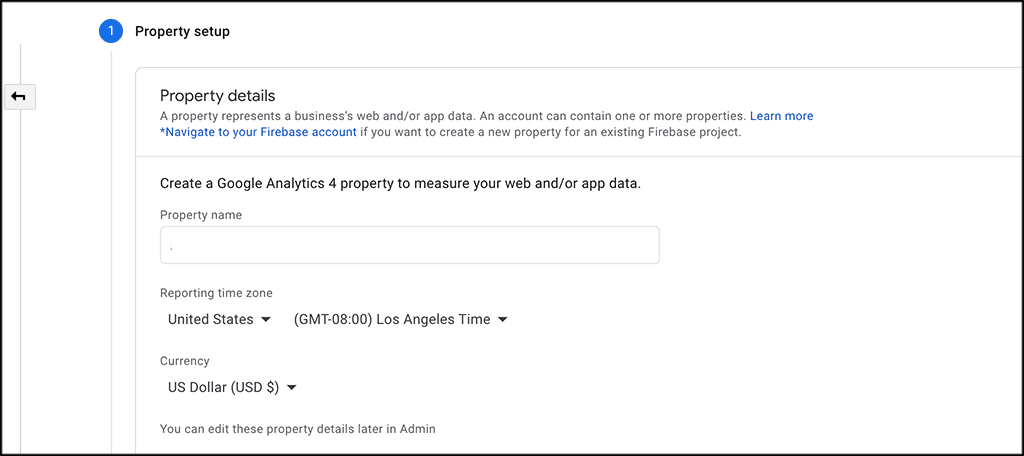Open the Learn more link

(x=781, y=116)
